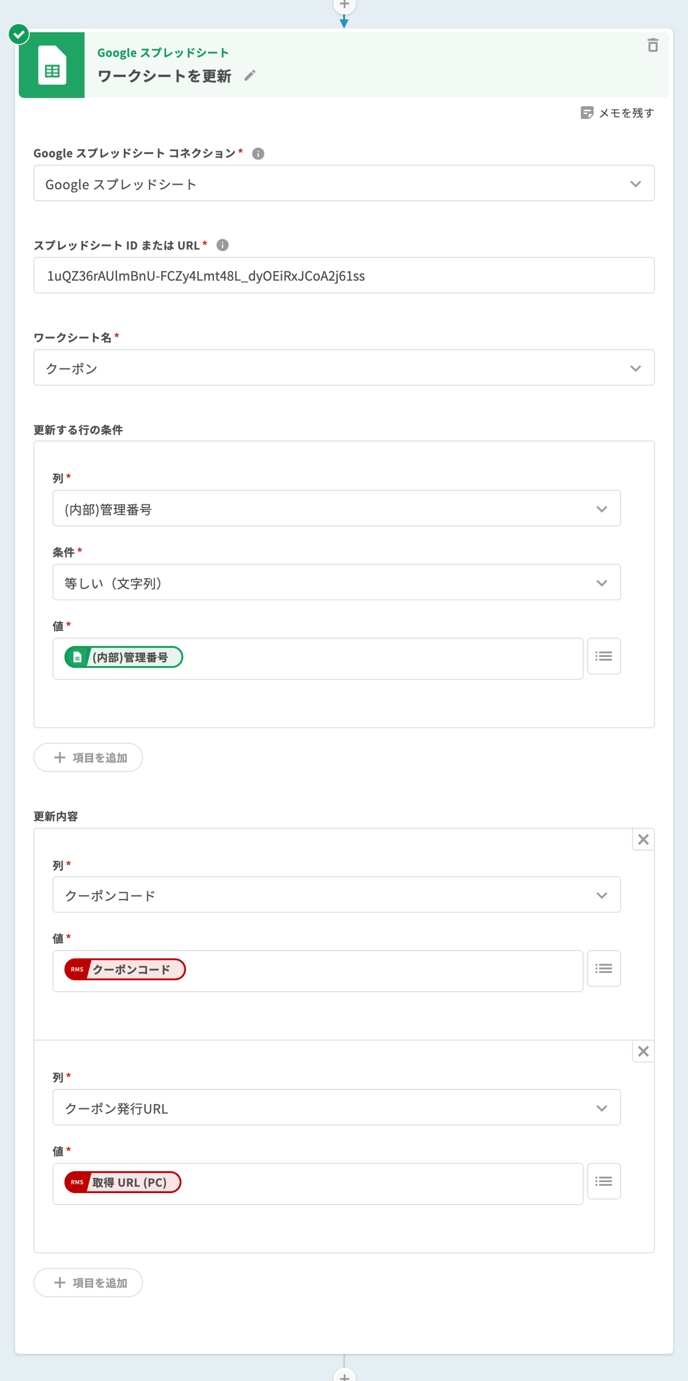Open list icon beside 取得 URL (PC) value
This screenshot has width=688, height=1381.
click(x=603, y=1181)
